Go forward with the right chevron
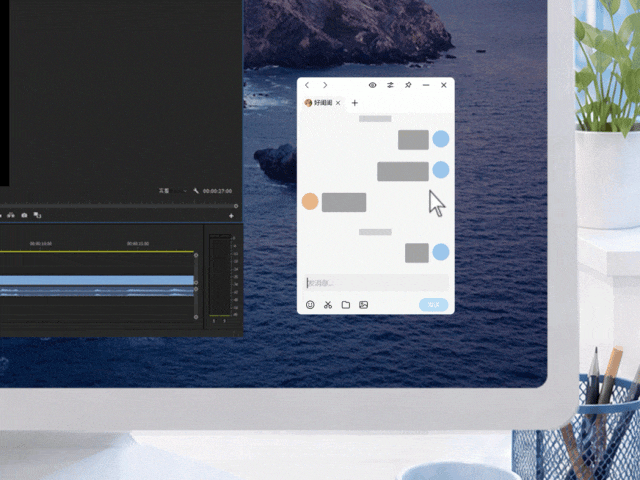 click(325, 85)
